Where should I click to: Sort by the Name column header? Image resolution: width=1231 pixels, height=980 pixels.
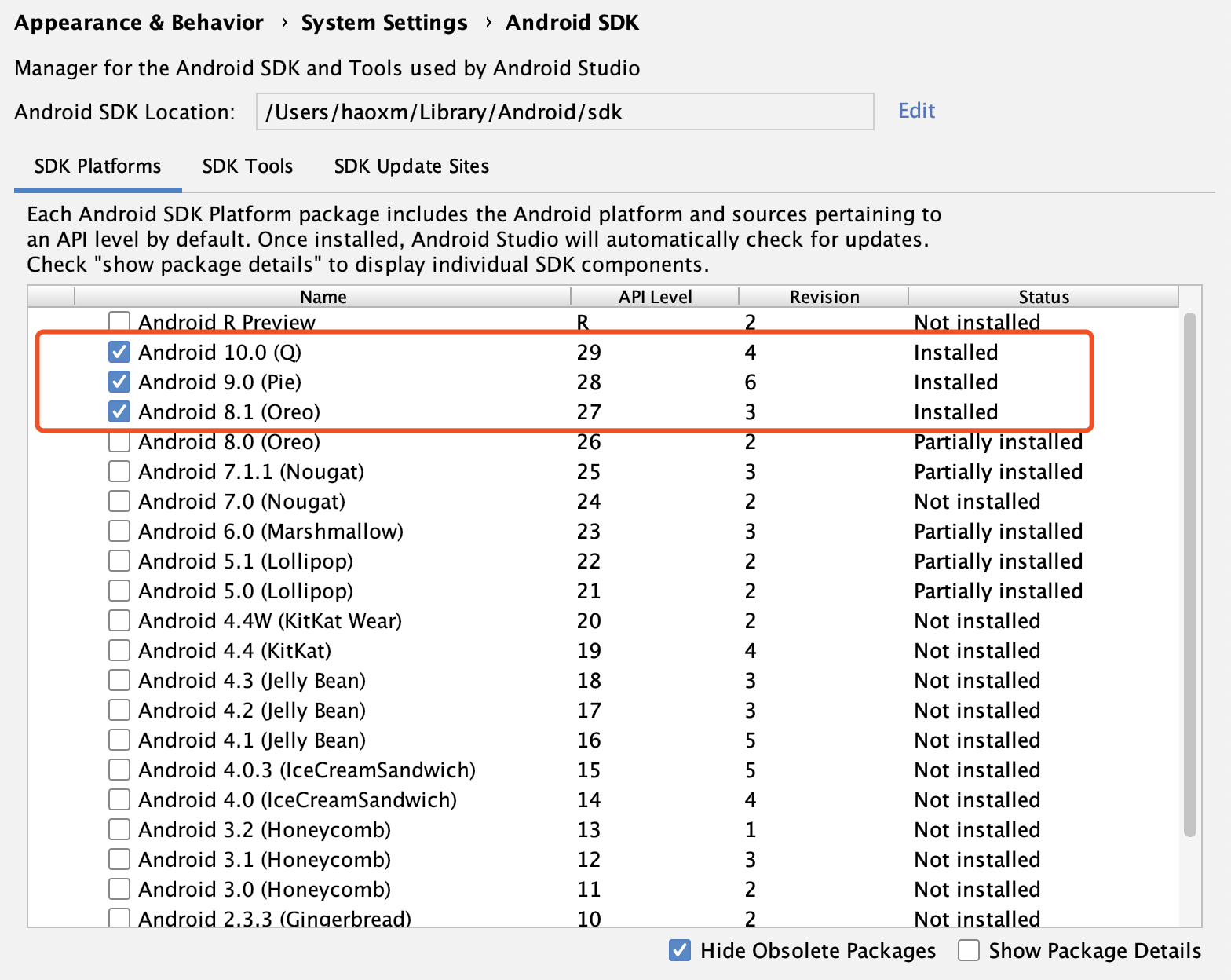tap(323, 297)
